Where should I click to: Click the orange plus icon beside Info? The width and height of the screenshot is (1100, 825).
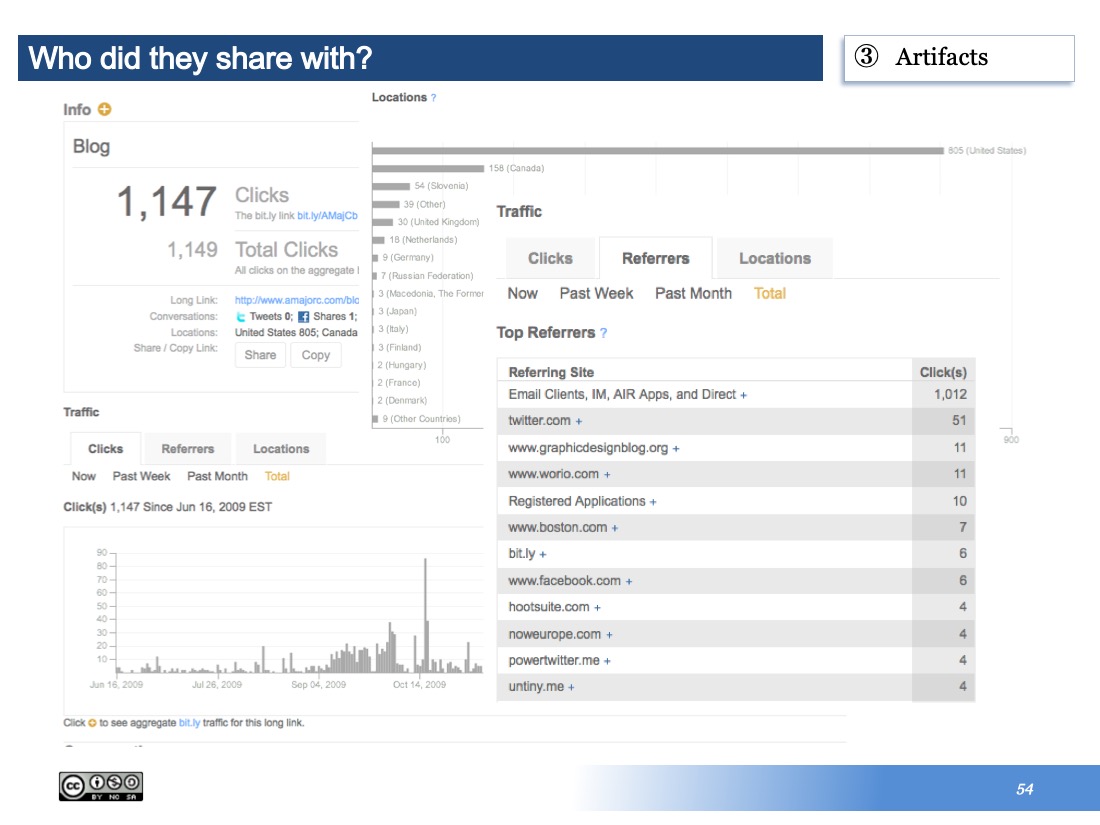point(105,109)
